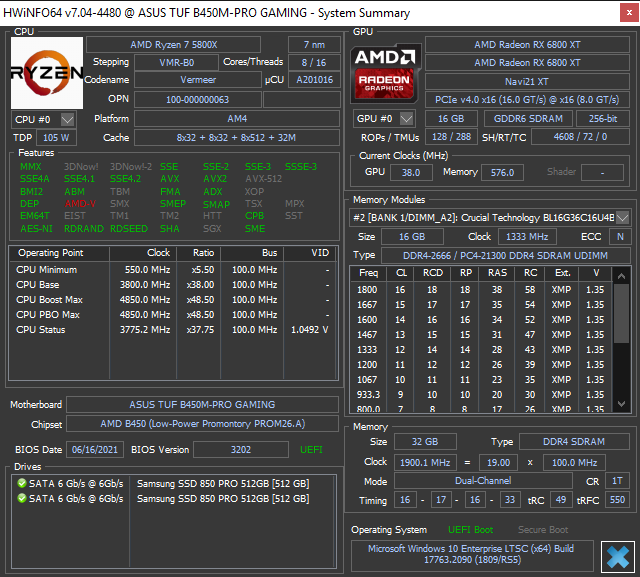Viewport: 640px width, 577px height.
Task: Click the GPU clock 38.0 value
Action: 411,172
